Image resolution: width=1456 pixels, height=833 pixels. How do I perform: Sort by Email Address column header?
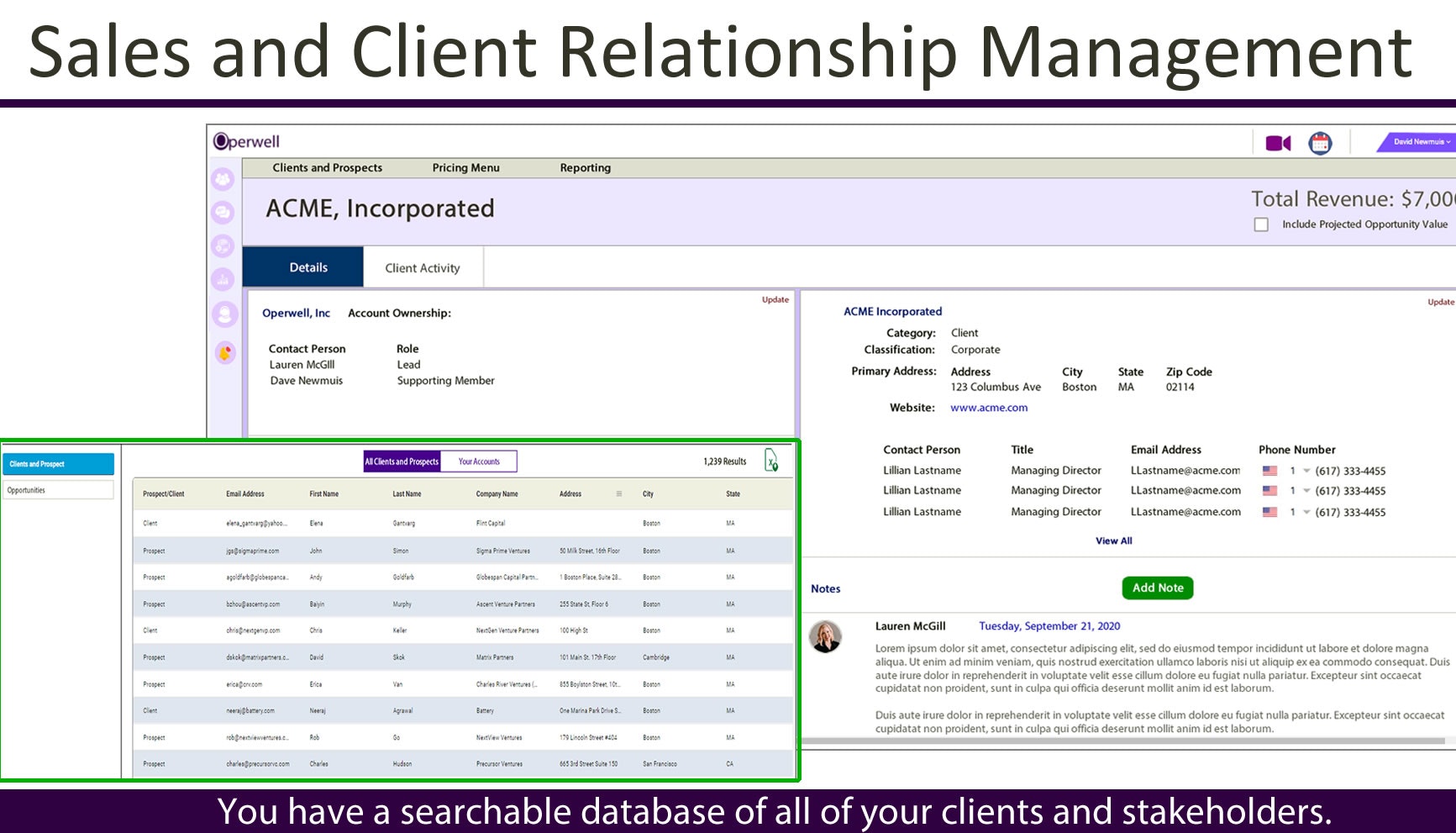coord(245,493)
